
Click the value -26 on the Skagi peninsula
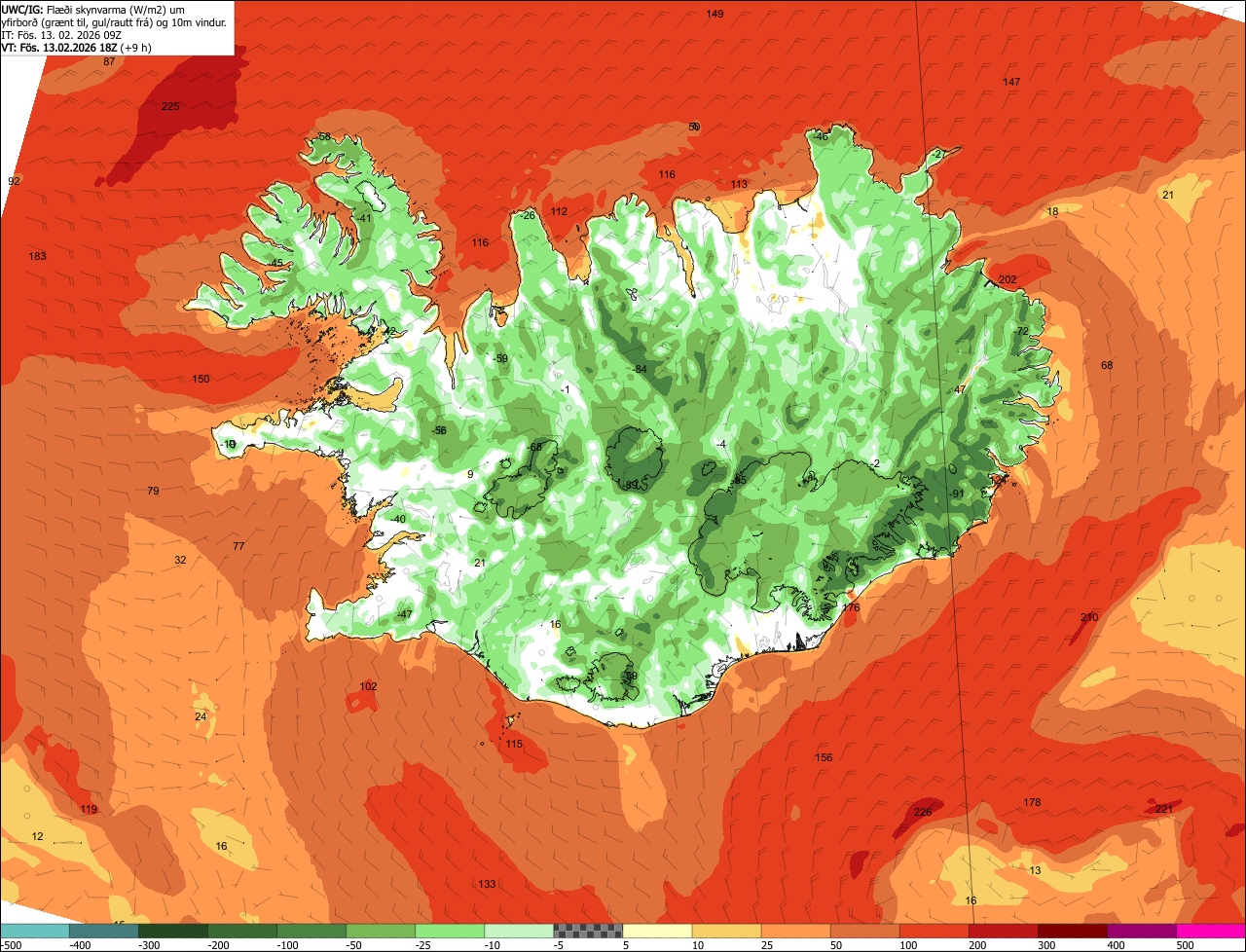tap(528, 215)
